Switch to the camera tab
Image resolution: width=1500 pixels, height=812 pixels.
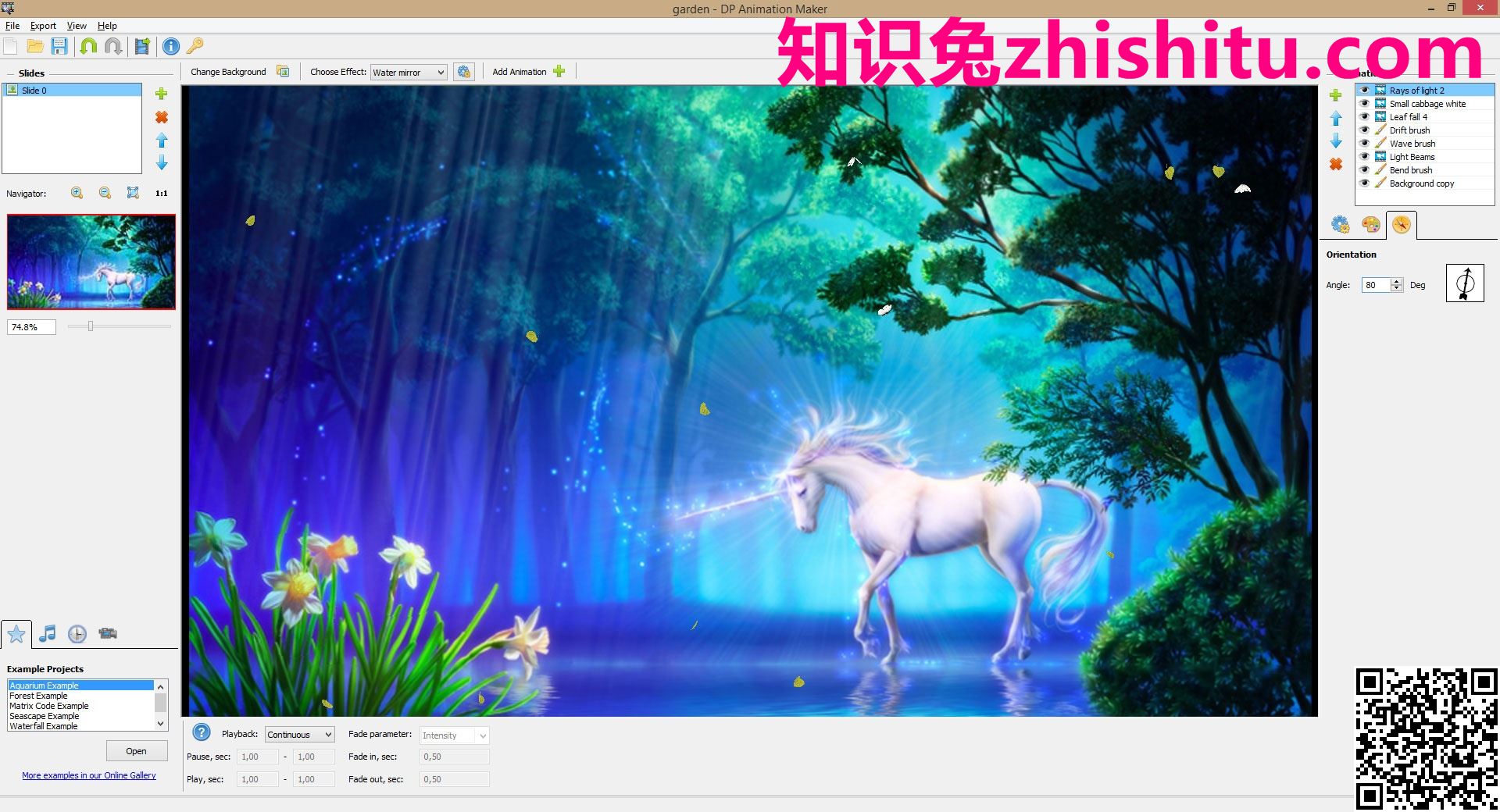coord(108,633)
